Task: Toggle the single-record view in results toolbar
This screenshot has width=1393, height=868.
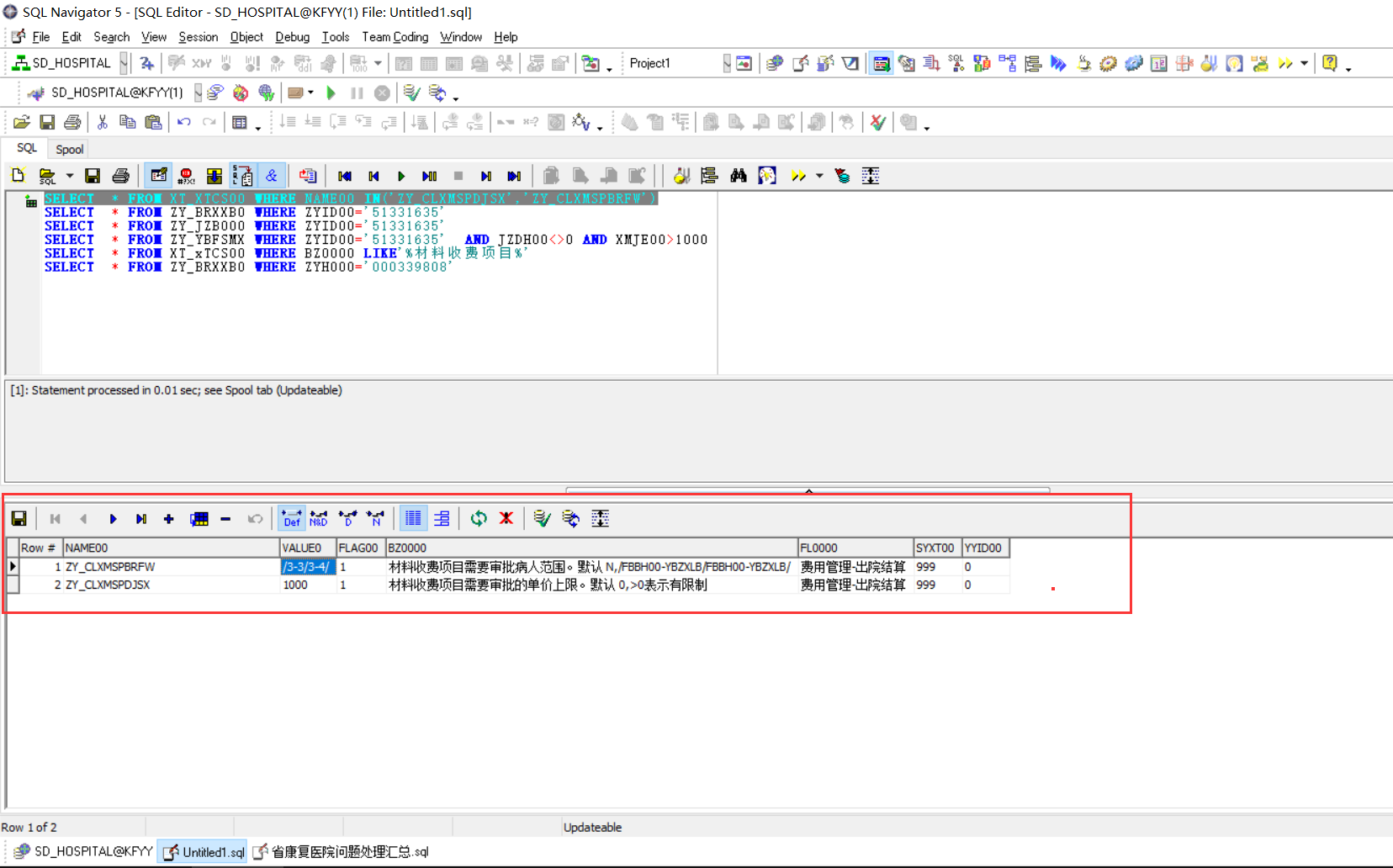Action: click(x=442, y=519)
